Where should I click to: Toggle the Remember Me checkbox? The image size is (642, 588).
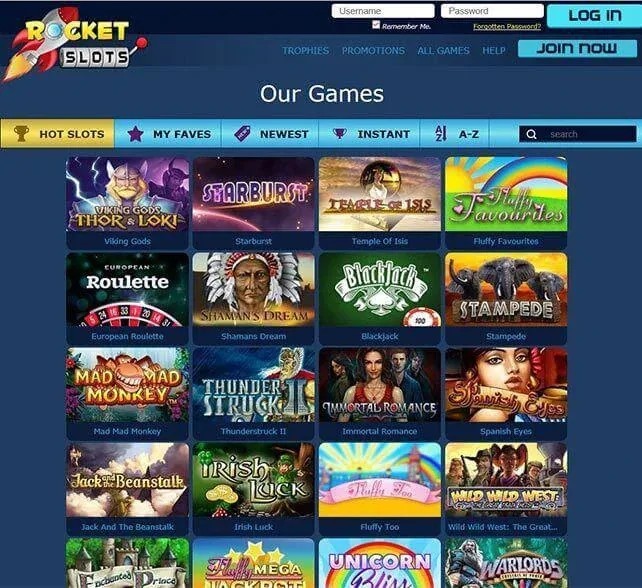click(x=376, y=25)
